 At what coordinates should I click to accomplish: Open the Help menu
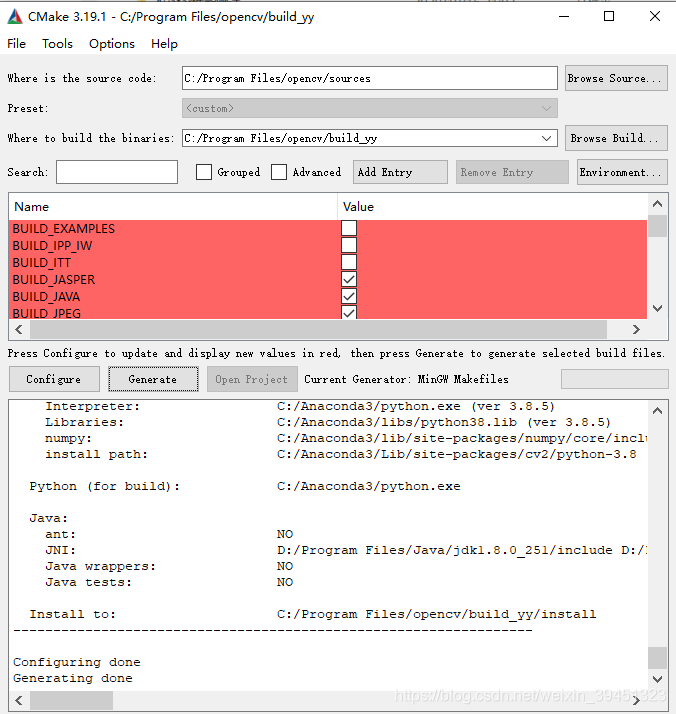point(164,44)
